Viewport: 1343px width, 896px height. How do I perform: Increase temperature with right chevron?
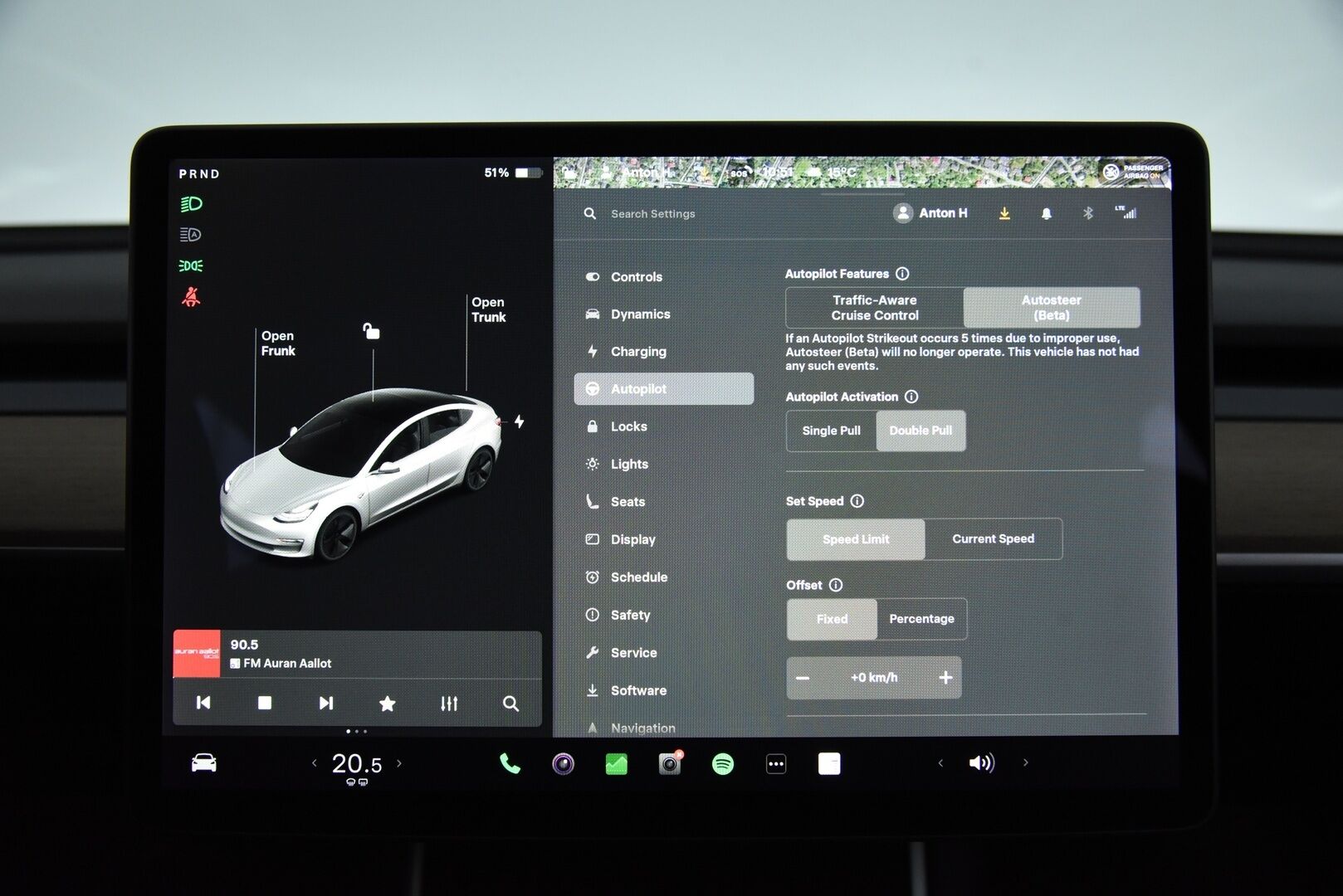399,763
